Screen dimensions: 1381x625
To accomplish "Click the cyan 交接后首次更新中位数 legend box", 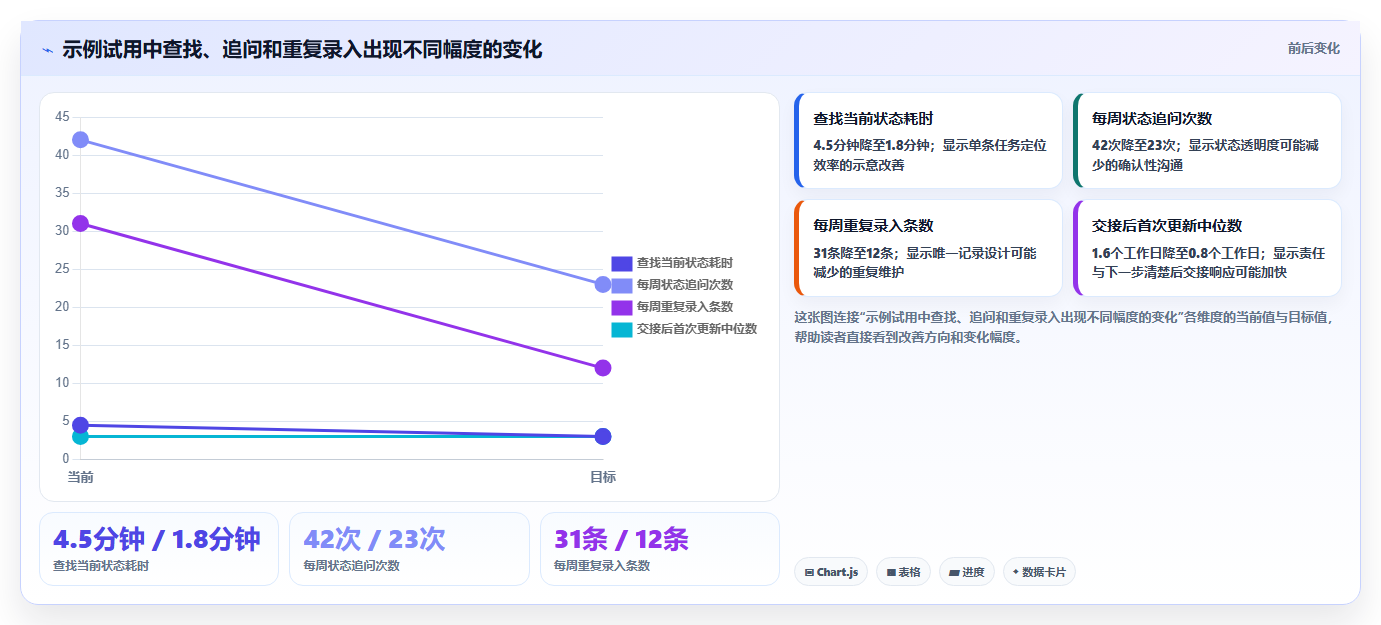I will click(x=622, y=329).
